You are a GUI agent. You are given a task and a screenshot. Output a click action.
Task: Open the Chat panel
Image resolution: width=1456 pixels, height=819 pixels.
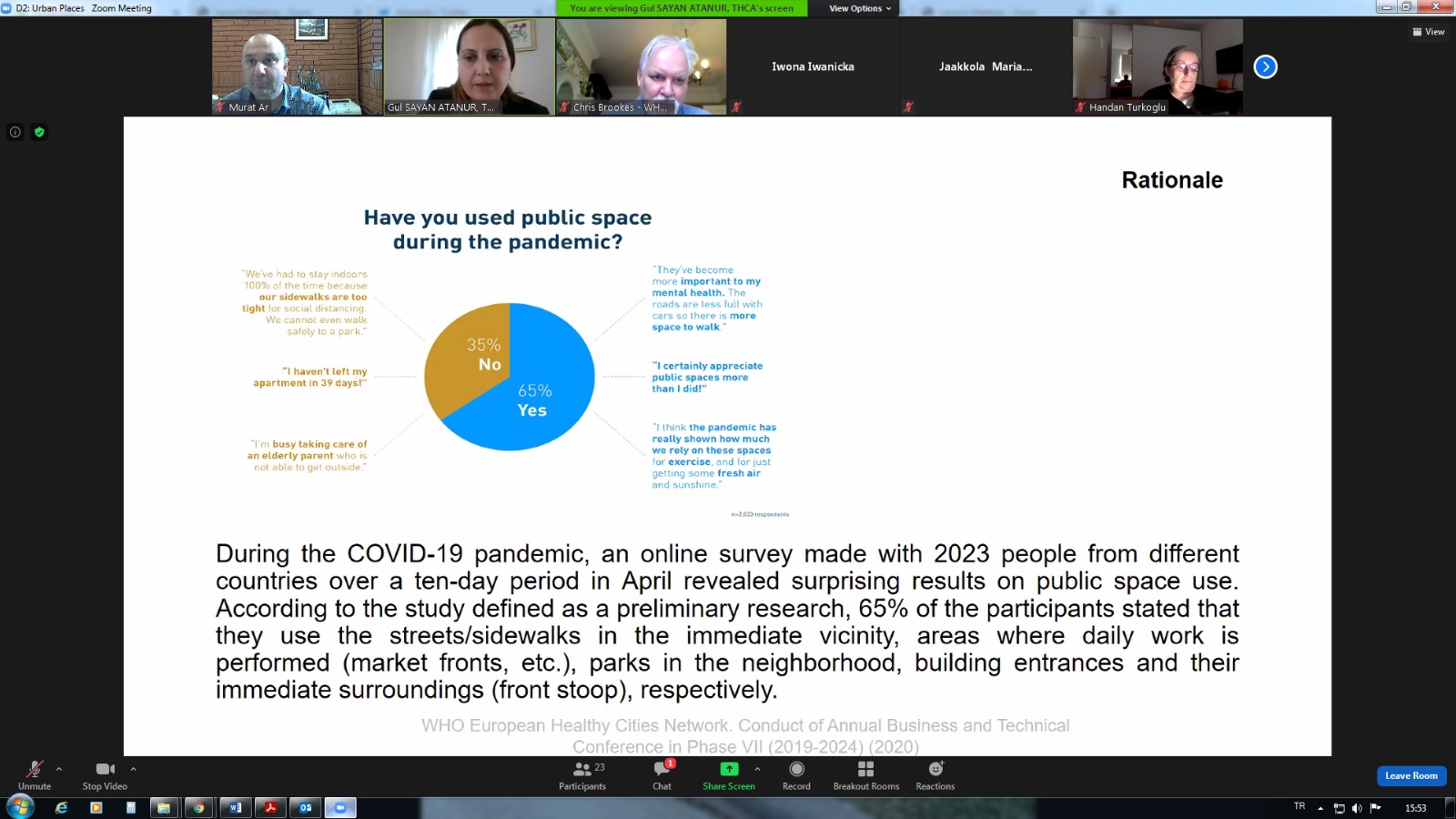(662, 775)
